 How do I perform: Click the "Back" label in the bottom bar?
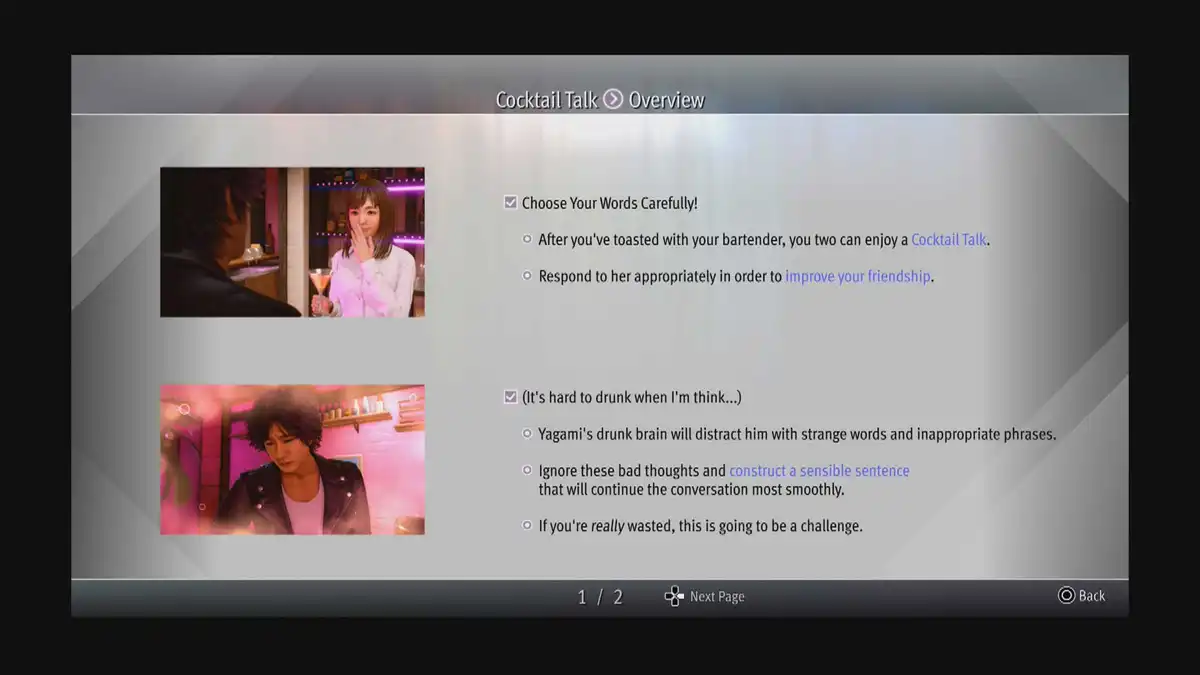[1091, 596]
